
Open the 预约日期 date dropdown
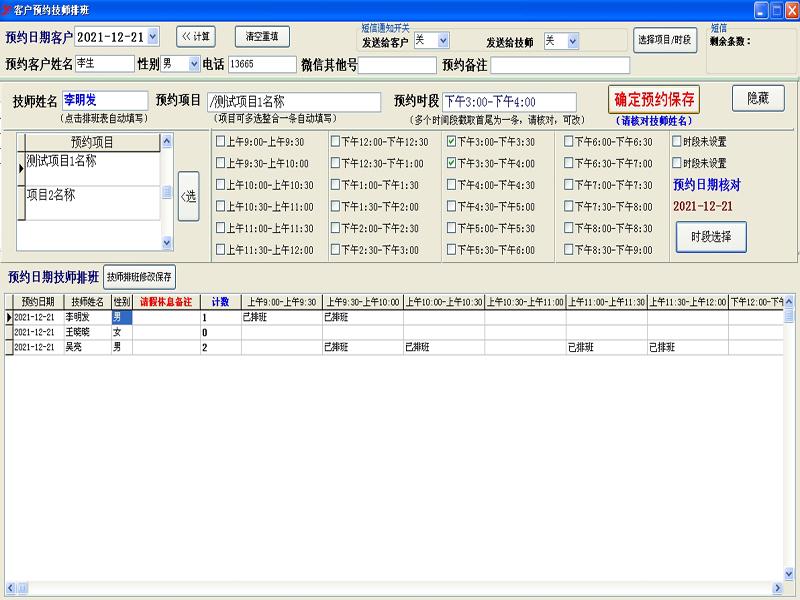[153, 37]
